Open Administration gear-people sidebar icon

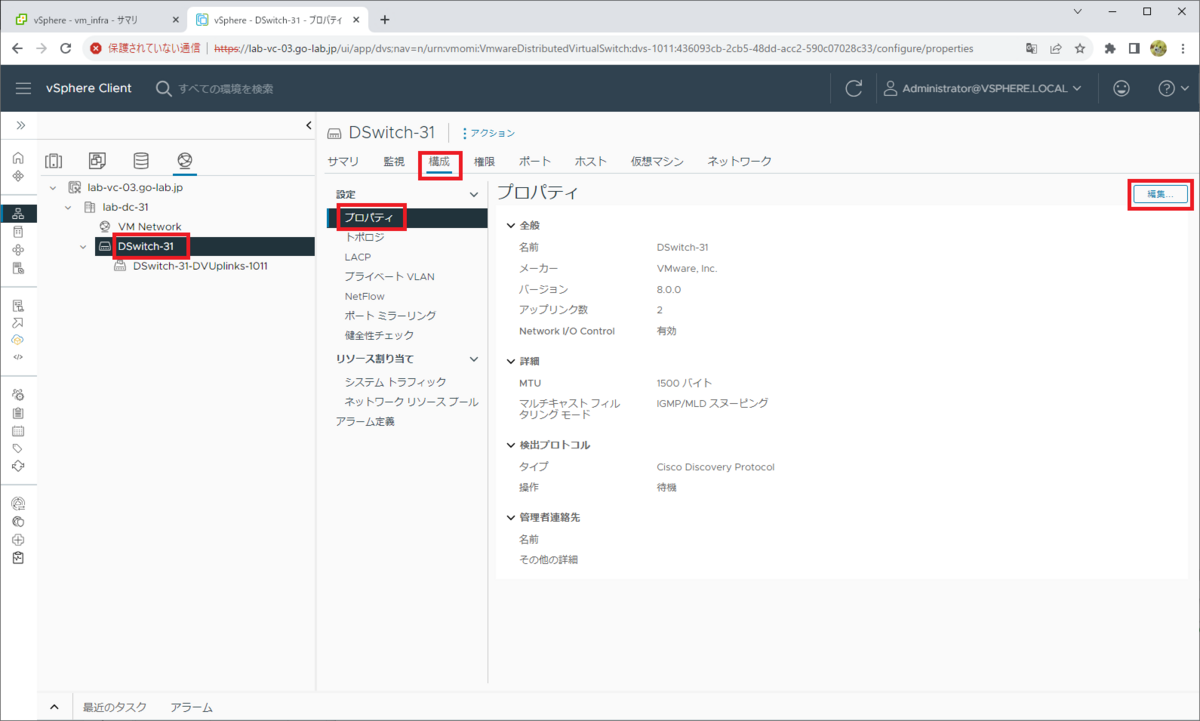[18, 394]
